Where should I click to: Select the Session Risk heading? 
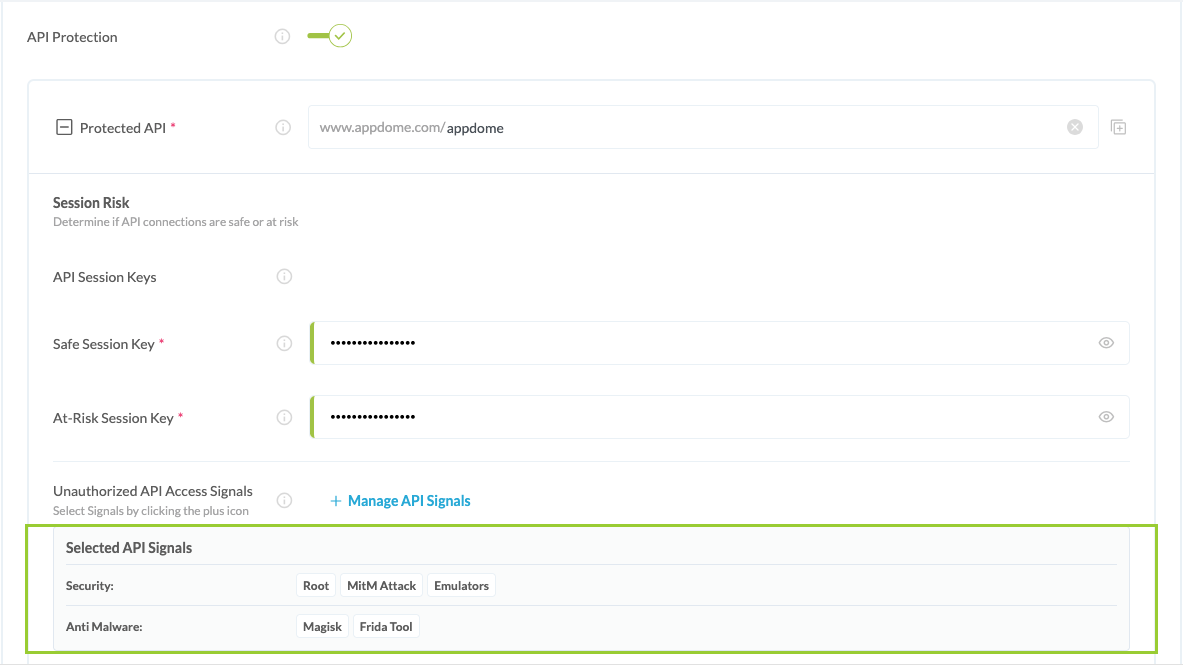tap(91, 202)
